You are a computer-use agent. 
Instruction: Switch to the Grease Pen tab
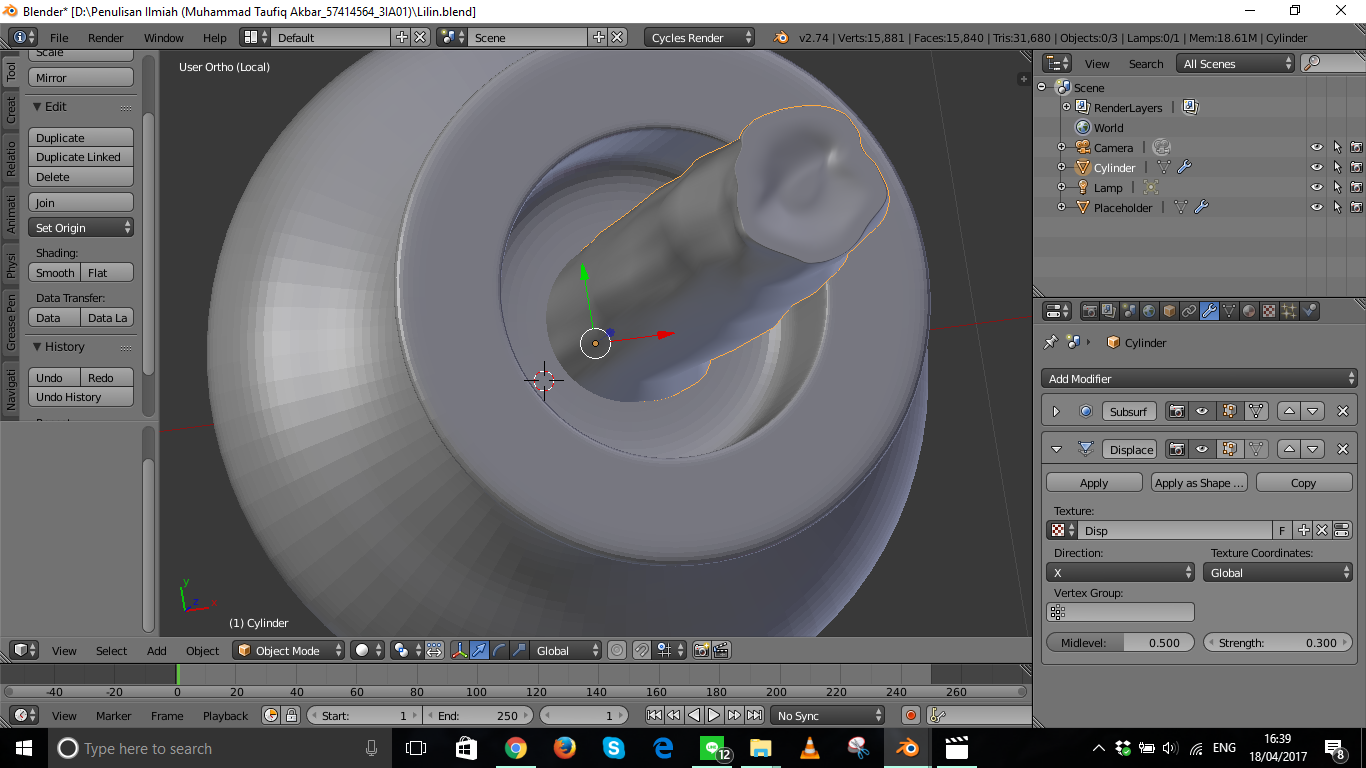pyautogui.click(x=11, y=321)
